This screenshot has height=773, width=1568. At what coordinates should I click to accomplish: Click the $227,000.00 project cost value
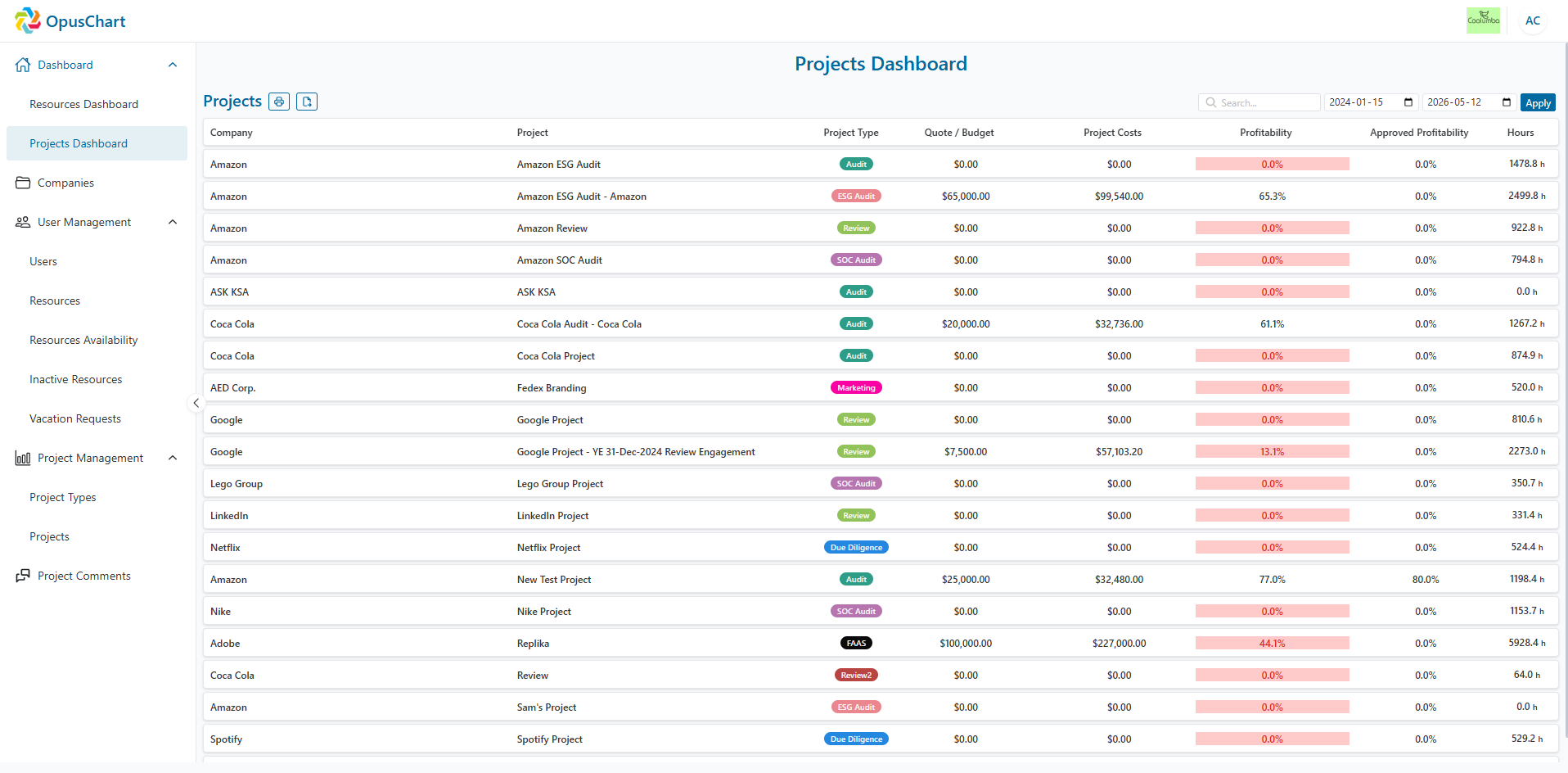tap(1119, 644)
